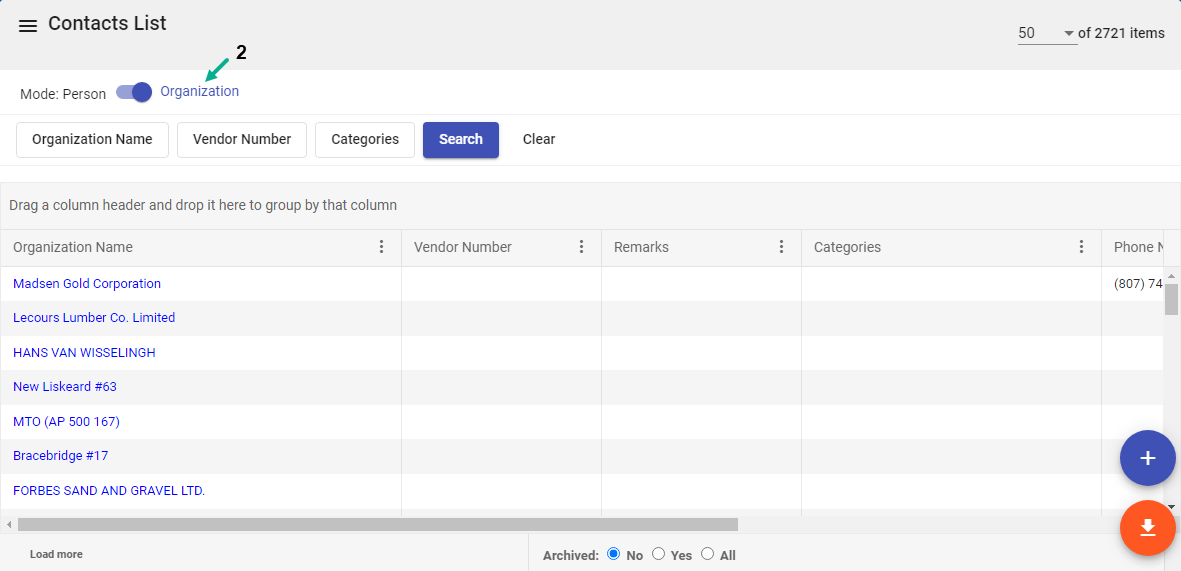Open Categories column three-dot menu
1181x571 pixels.
(x=1081, y=247)
